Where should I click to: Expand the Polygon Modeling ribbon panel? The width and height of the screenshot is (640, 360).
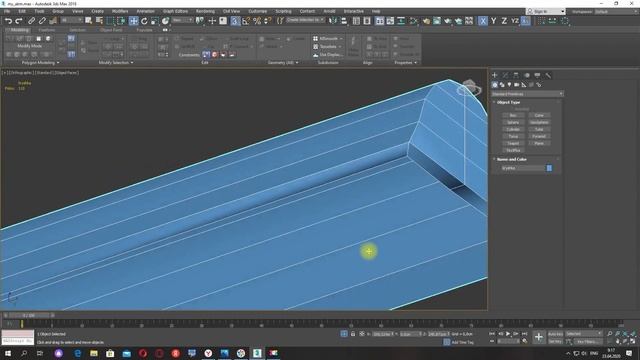[x=40, y=63]
